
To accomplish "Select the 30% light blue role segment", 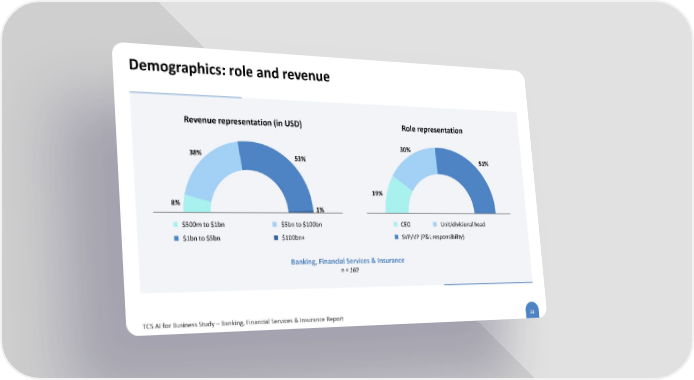I will click(x=414, y=166).
